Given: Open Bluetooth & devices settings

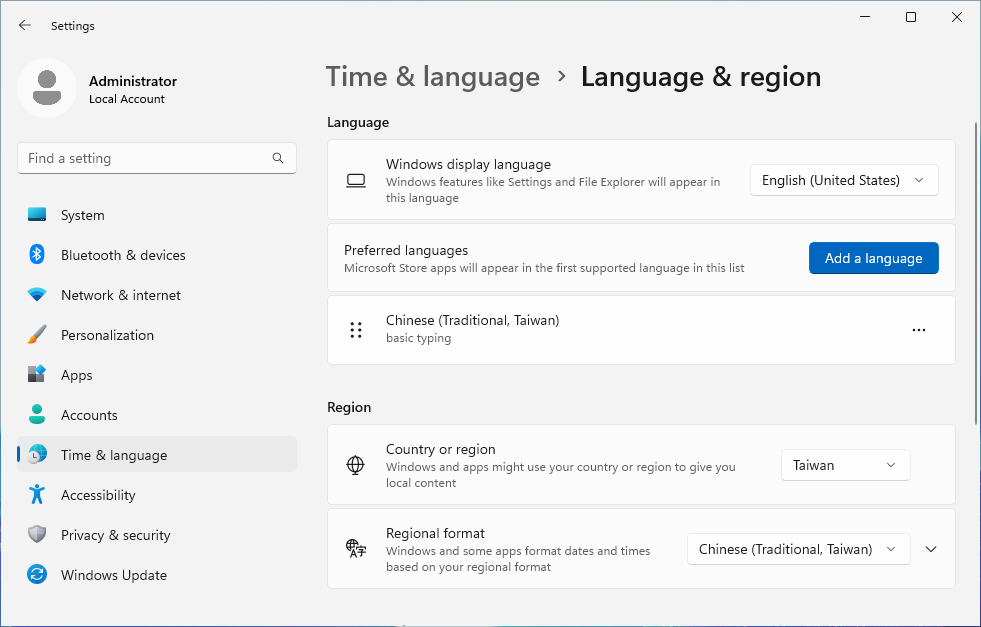Looking at the screenshot, I should (156, 255).
